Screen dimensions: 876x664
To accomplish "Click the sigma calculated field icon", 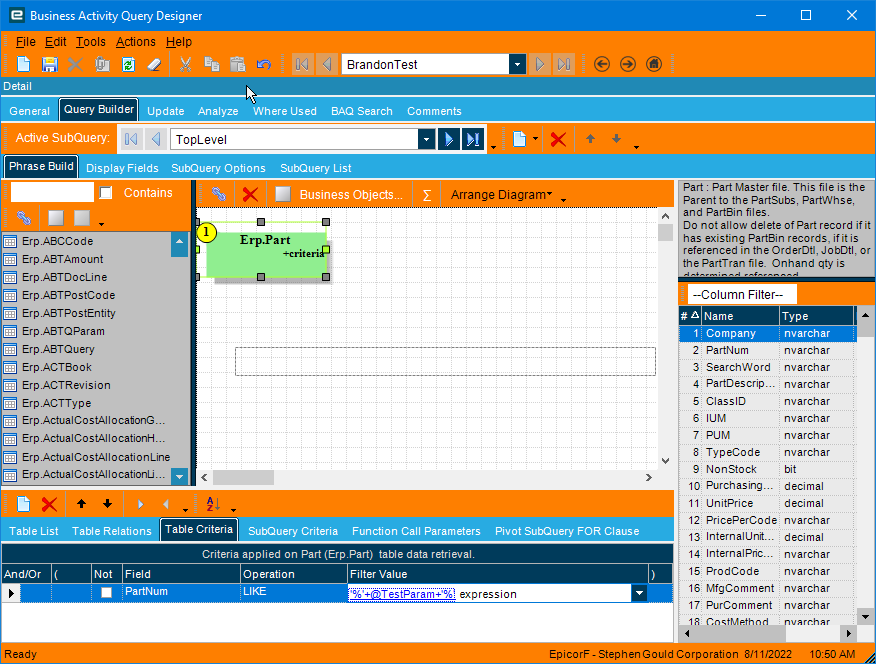I will [x=427, y=195].
